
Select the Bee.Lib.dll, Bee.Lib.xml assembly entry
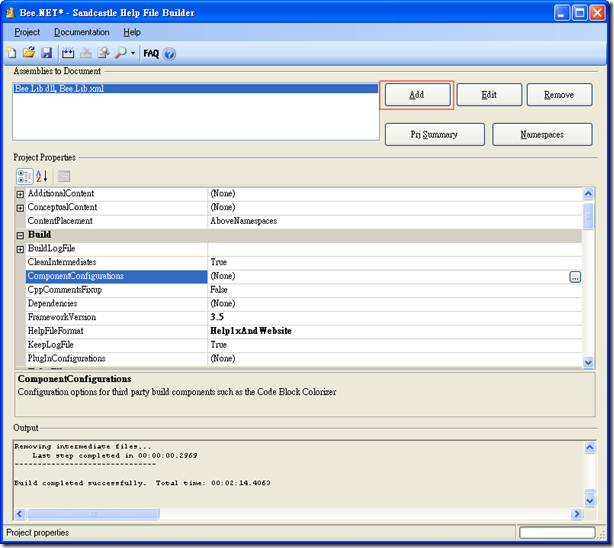click(195, 89)
